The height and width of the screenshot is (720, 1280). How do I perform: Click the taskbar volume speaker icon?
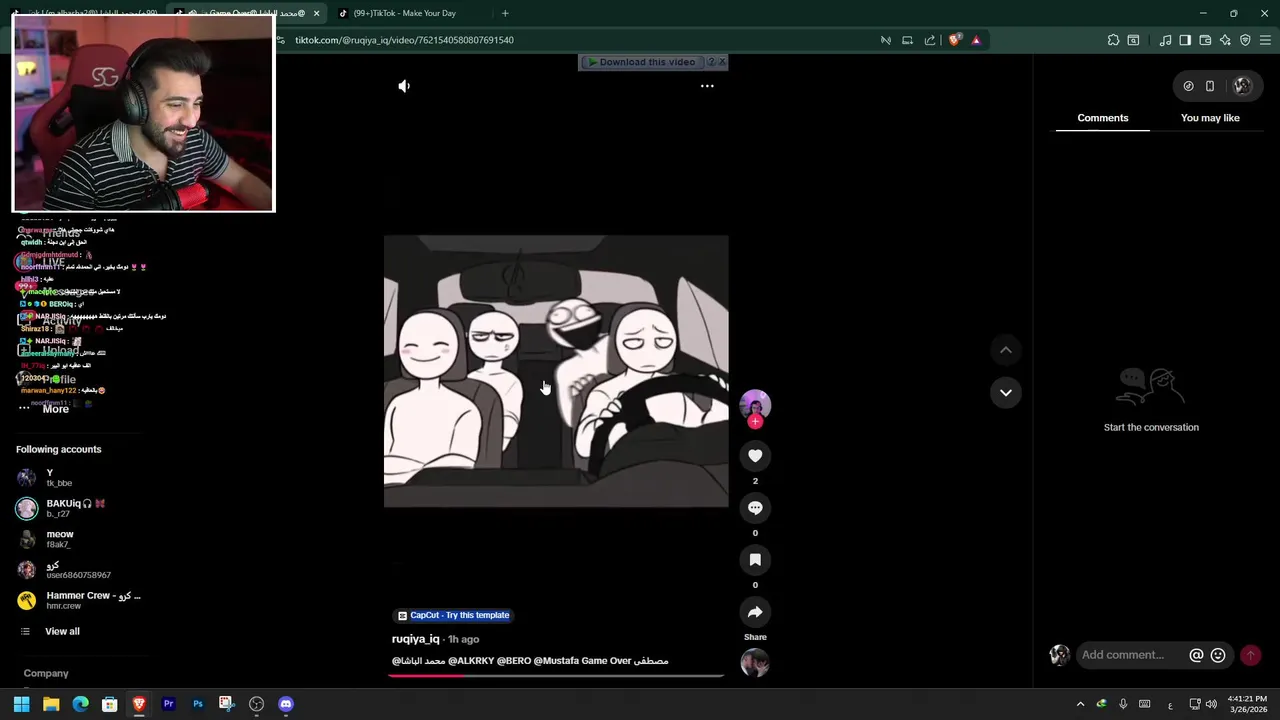click(1211, 704)
